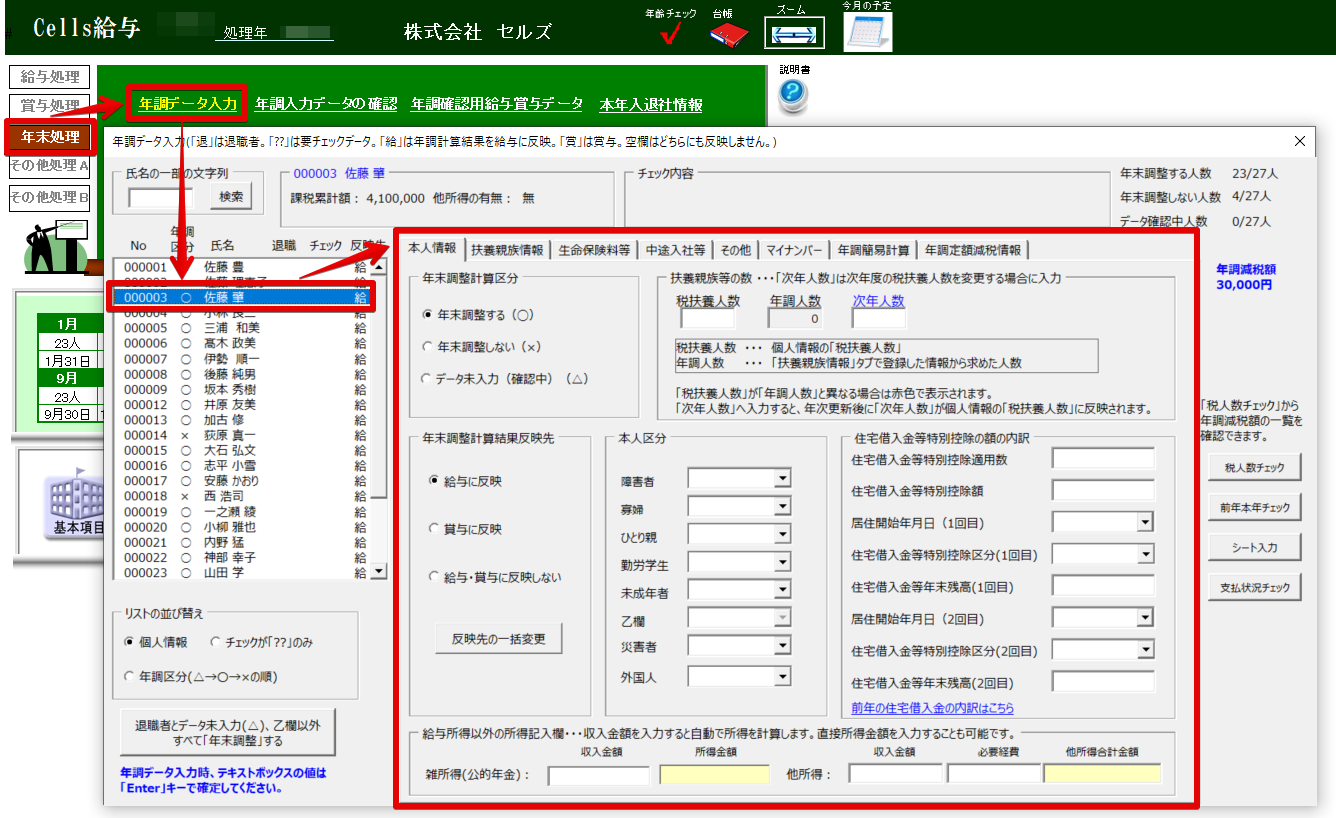Open the 説明書 help icon
This screenshot has width=1336, height=818.
tap(793, 95)
